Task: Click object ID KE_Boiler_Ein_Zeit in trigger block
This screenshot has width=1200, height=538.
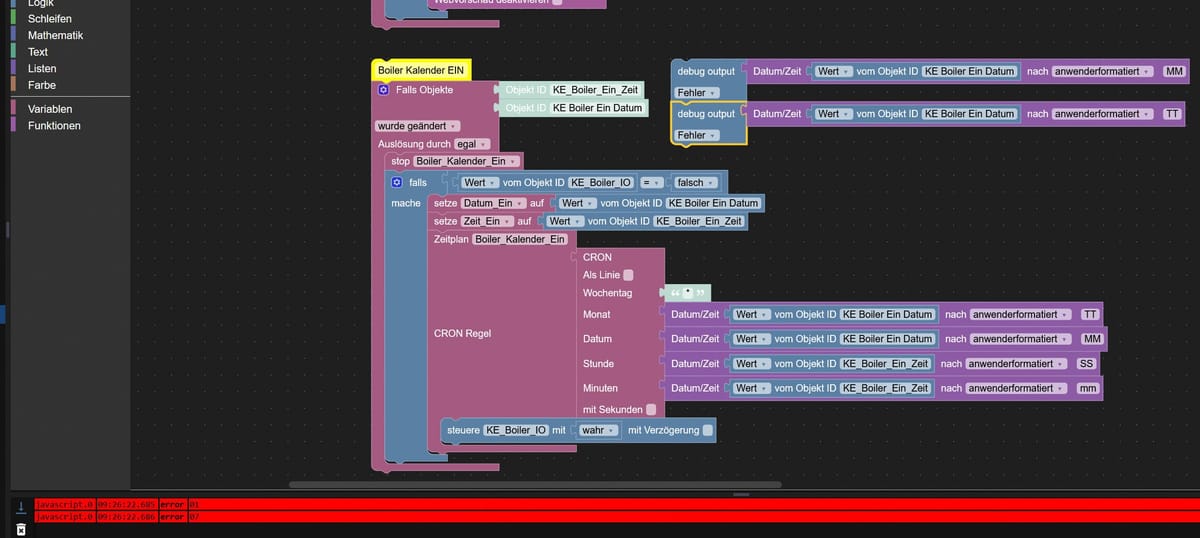Action: 595,90
